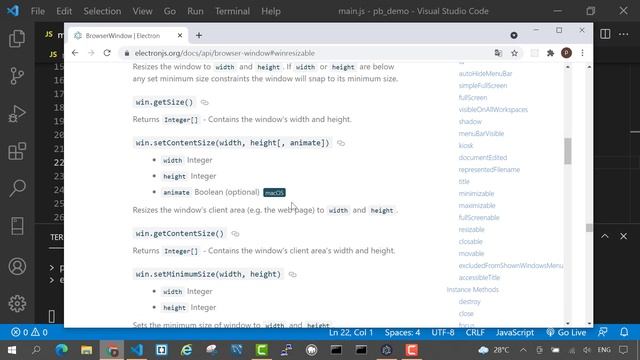Viewport: 640px width, 360px height.
Task: Open the Help menu in VS Code
Action: click(271, 11)
